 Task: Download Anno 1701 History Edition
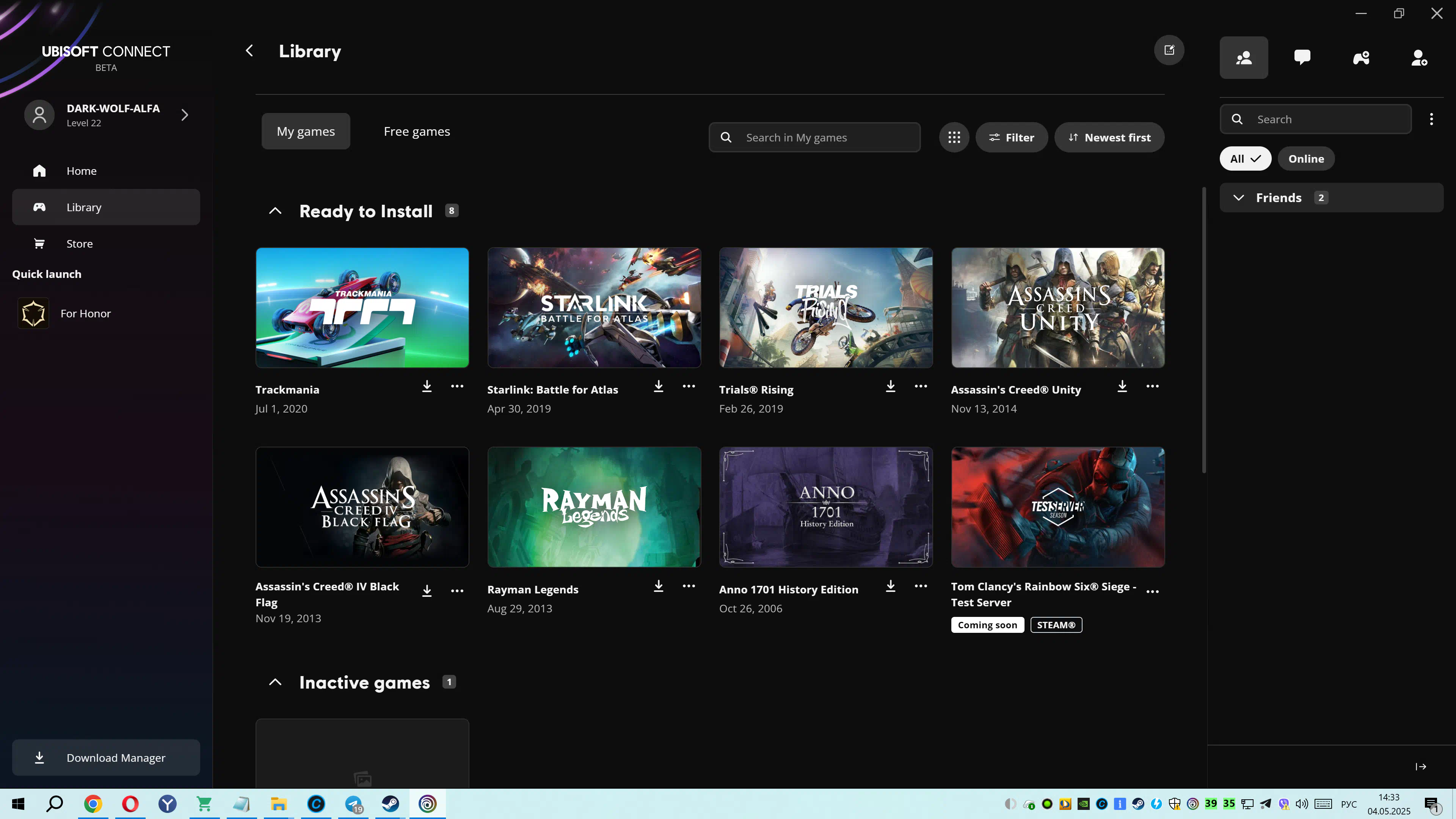pyautogui.click(x=890, y=587)
